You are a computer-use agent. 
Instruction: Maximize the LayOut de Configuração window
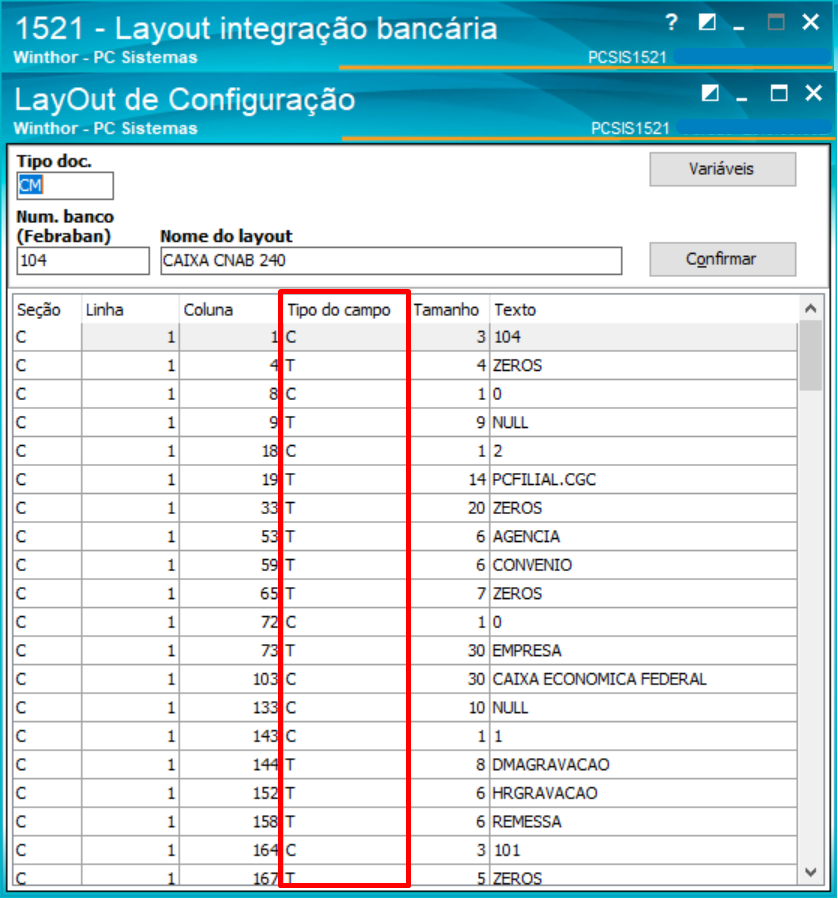(x=779, y=93)
